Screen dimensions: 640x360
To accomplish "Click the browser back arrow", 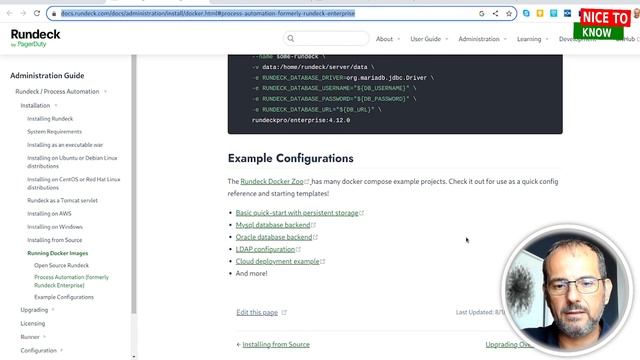I will click(x=10, y=13).
